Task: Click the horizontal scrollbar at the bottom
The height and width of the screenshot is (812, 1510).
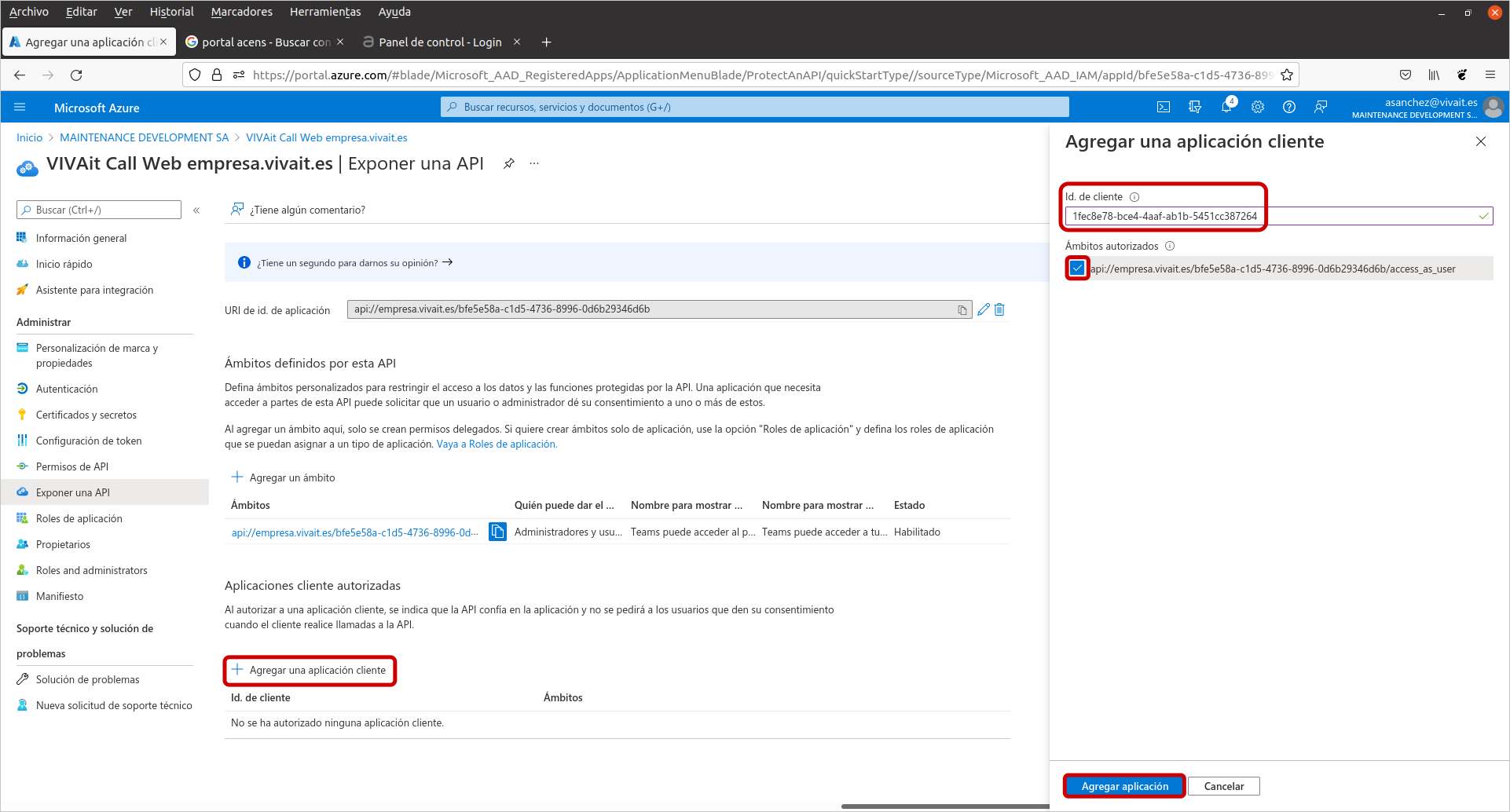Action: pyautogui.click(x=945, y=806)
